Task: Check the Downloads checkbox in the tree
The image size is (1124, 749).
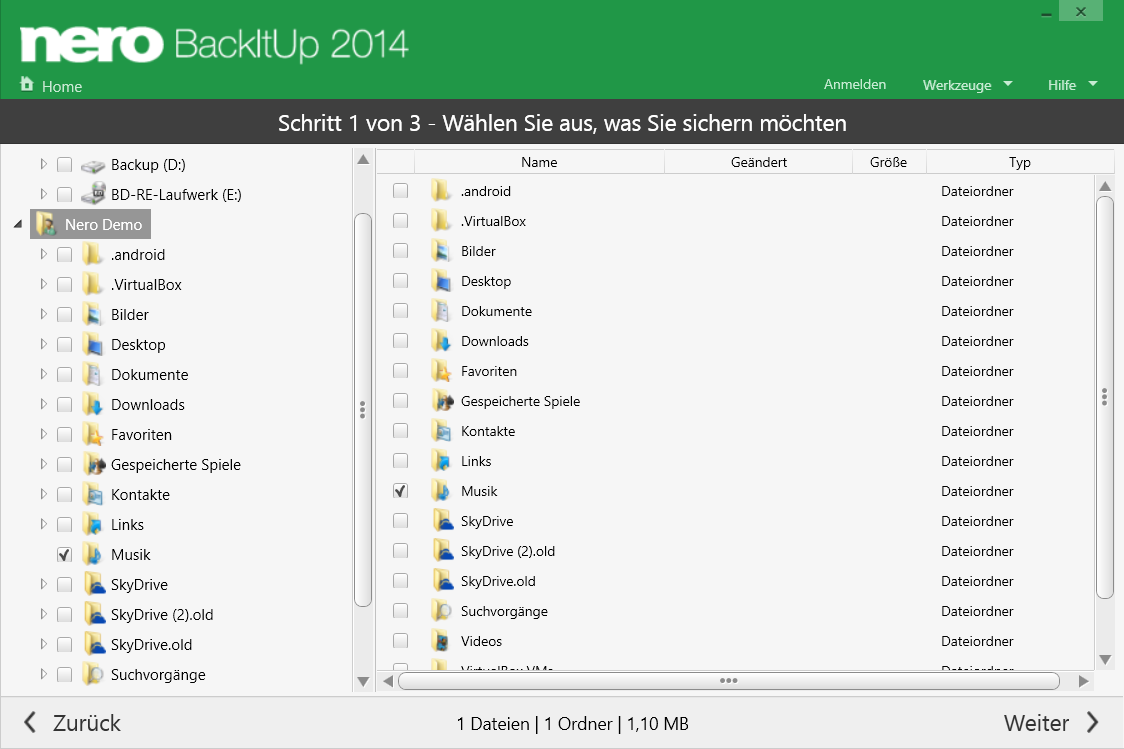Action: point(65,404)
